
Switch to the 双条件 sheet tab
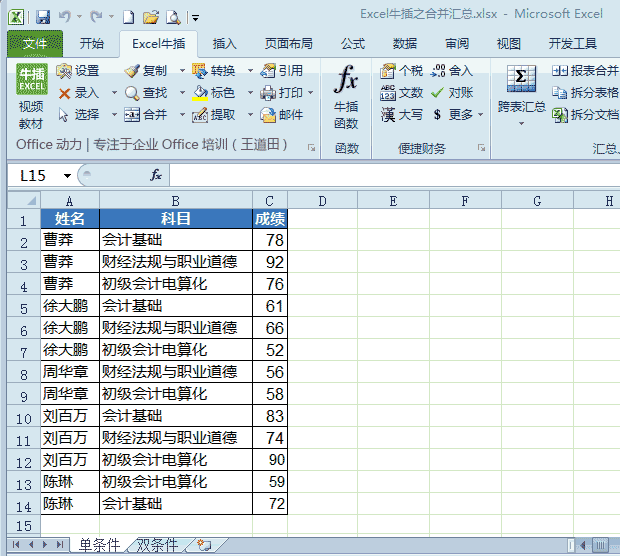[x=157, y=545]
